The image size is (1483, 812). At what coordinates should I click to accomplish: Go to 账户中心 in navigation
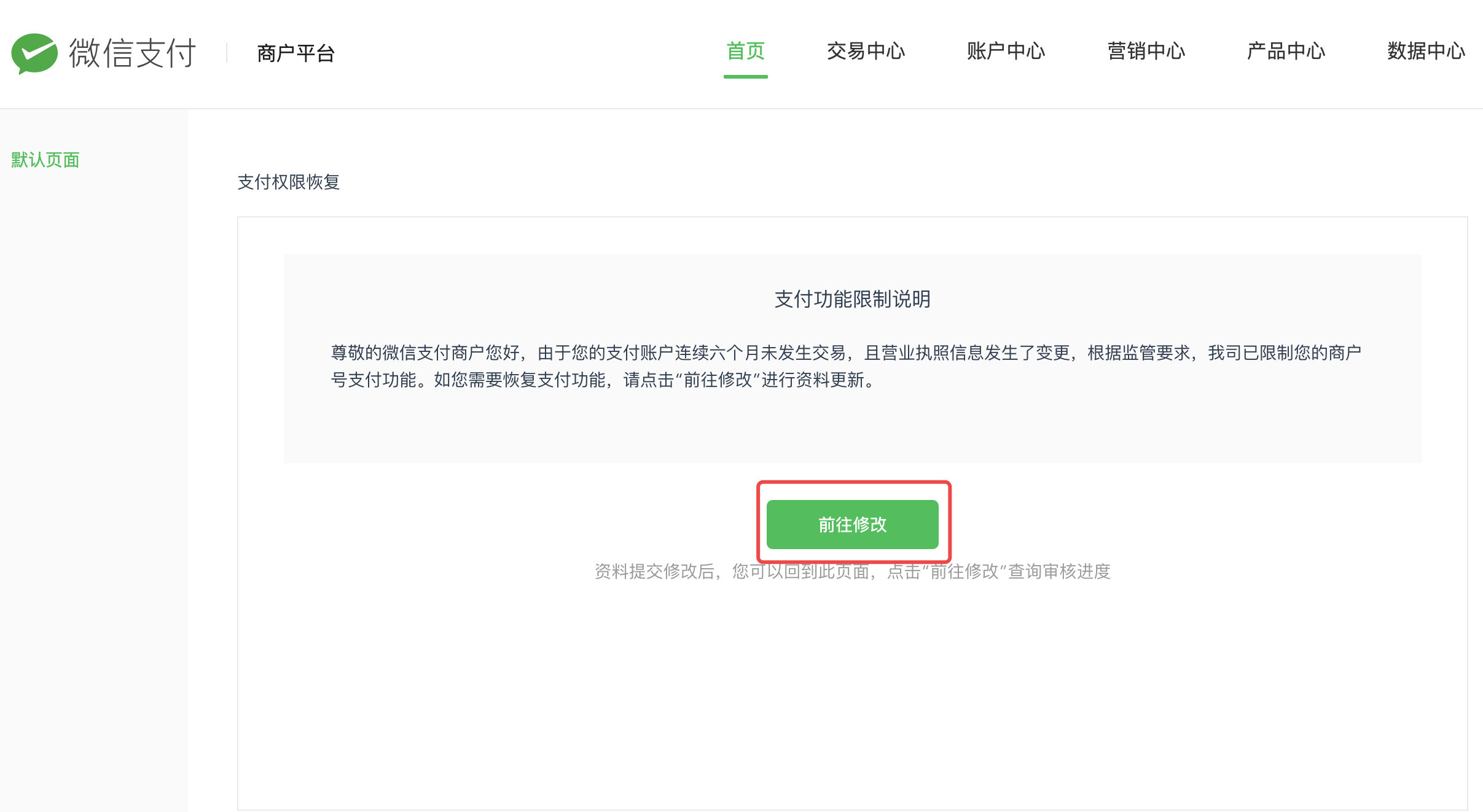[x=1006, y=51]
